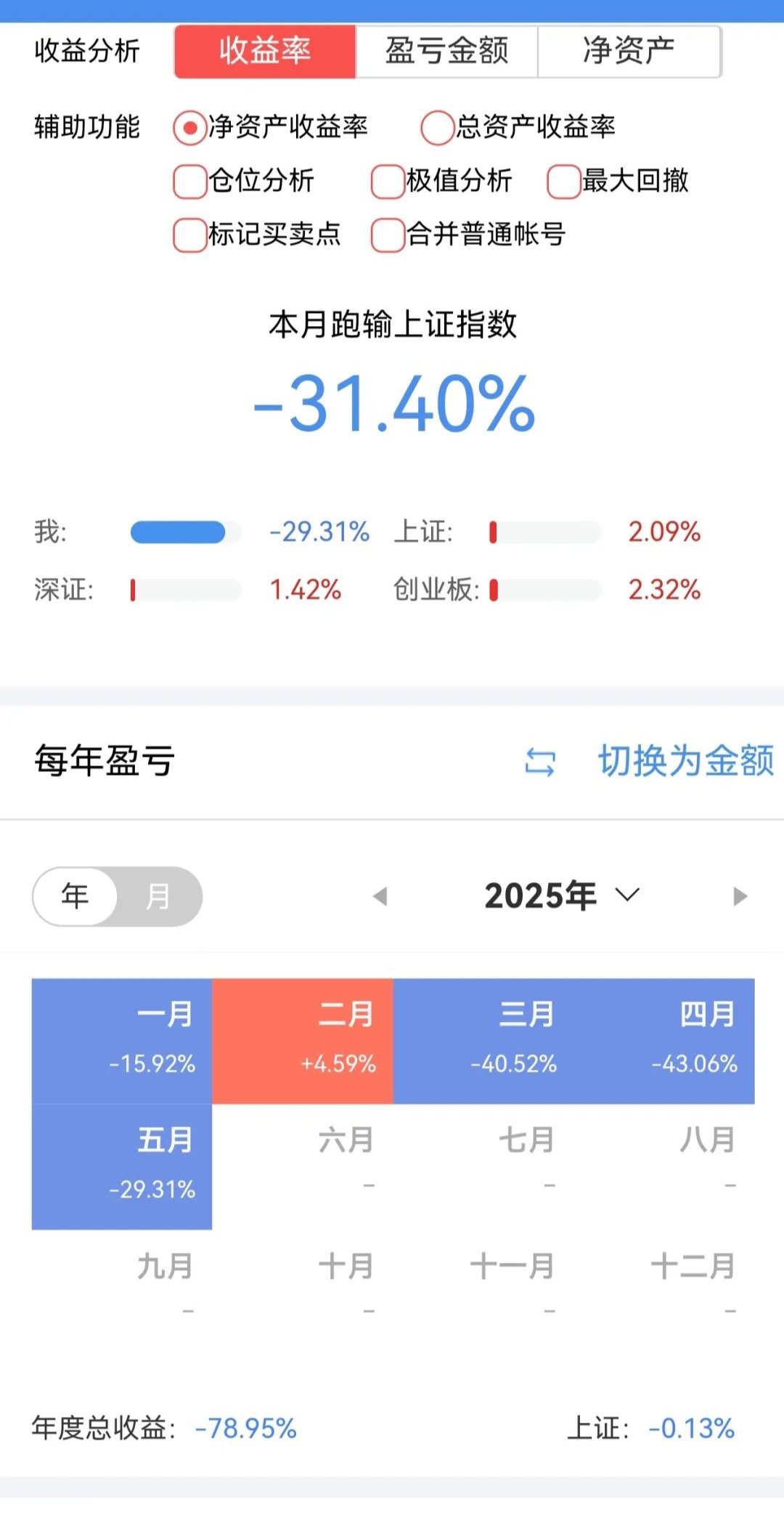Expand the 2025年 year dropdown chevron

(x=627, y=895)
